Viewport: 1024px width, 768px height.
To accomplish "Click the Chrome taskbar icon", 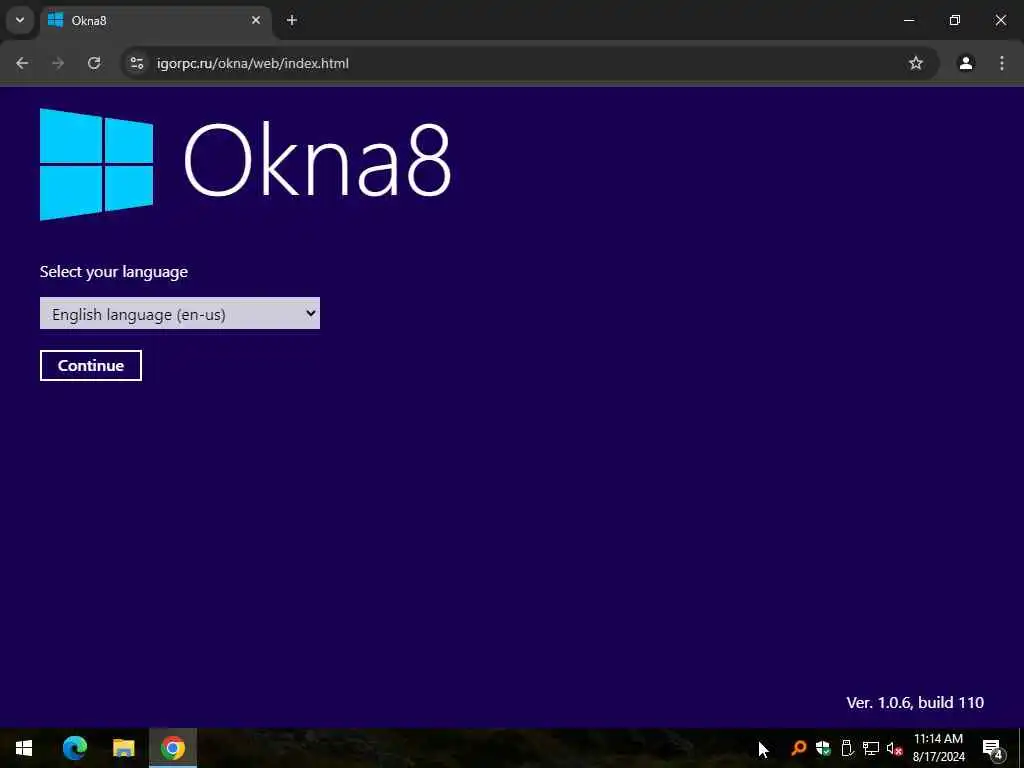I will click(173, 748).
